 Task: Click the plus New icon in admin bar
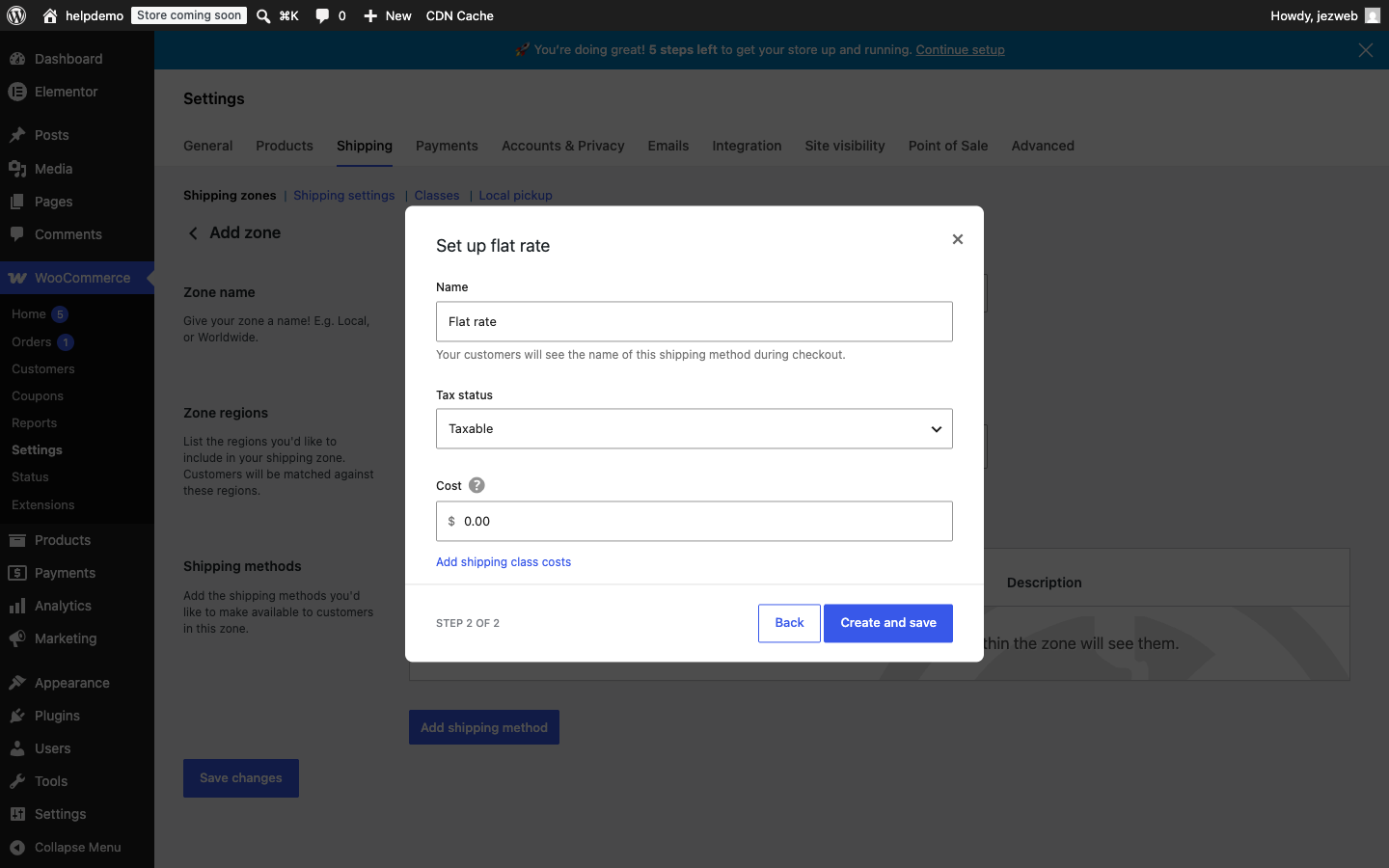[370, 15]
